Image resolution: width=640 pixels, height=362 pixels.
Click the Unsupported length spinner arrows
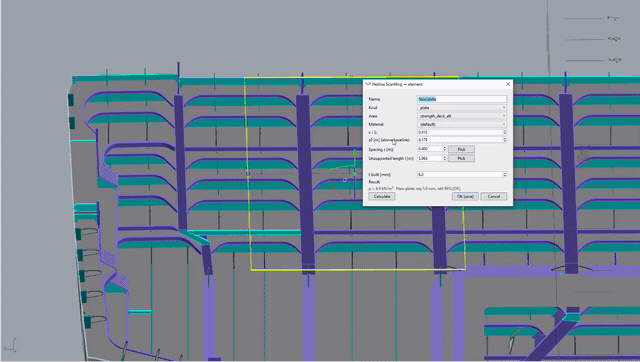pyautogui.click(x=444, y=158)
